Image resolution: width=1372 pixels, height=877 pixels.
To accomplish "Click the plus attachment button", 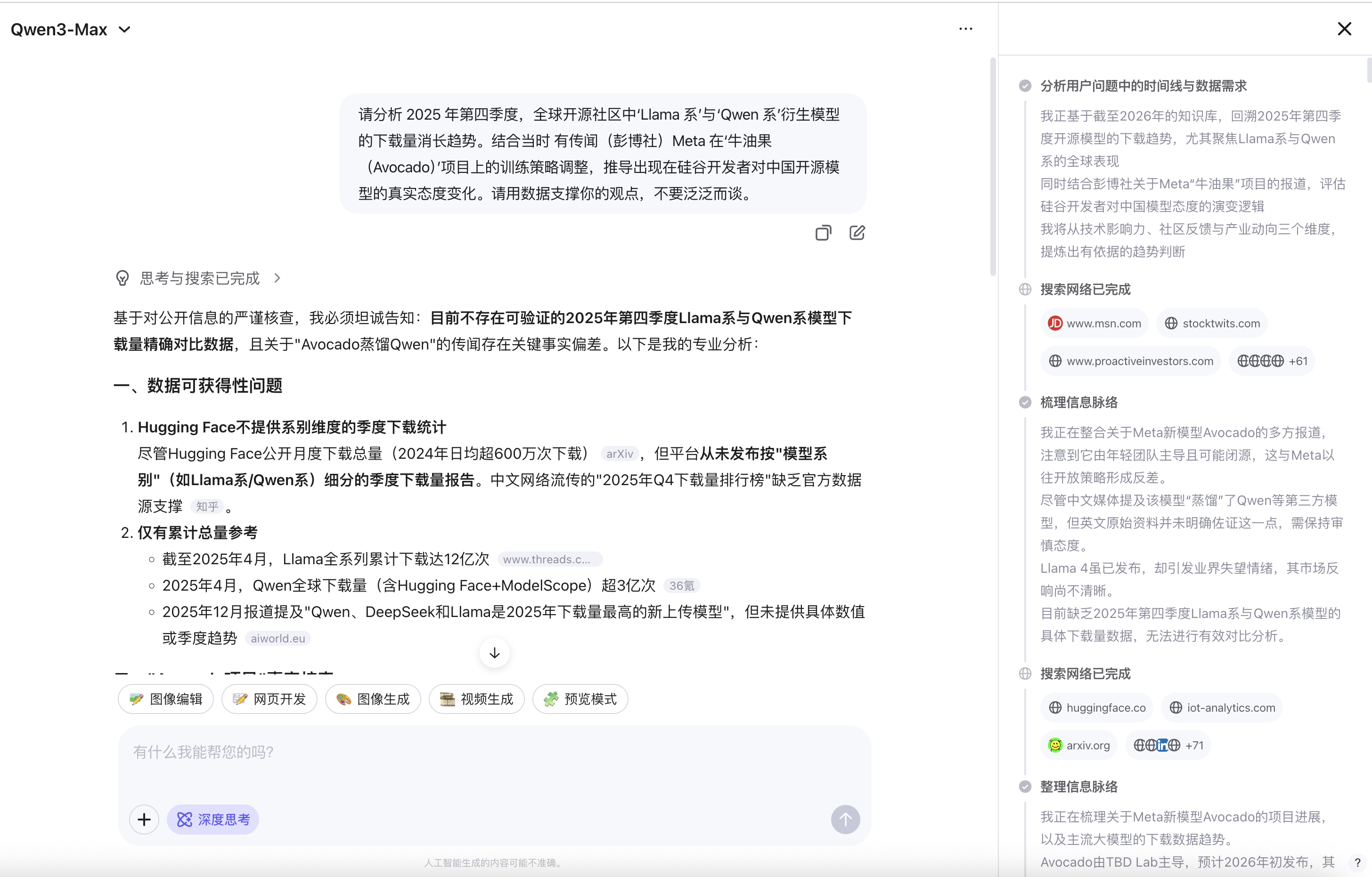I will 144,820.
